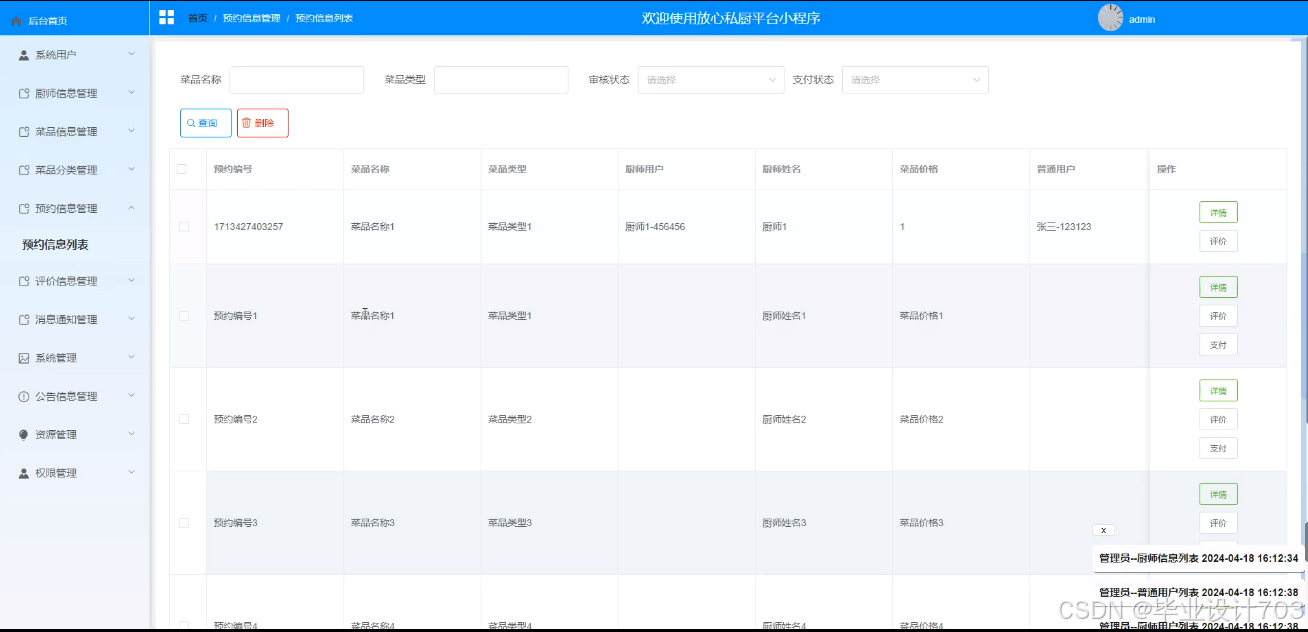
Task: Click 详情 for the 预约编号3 row
Action: point(1218,494)
